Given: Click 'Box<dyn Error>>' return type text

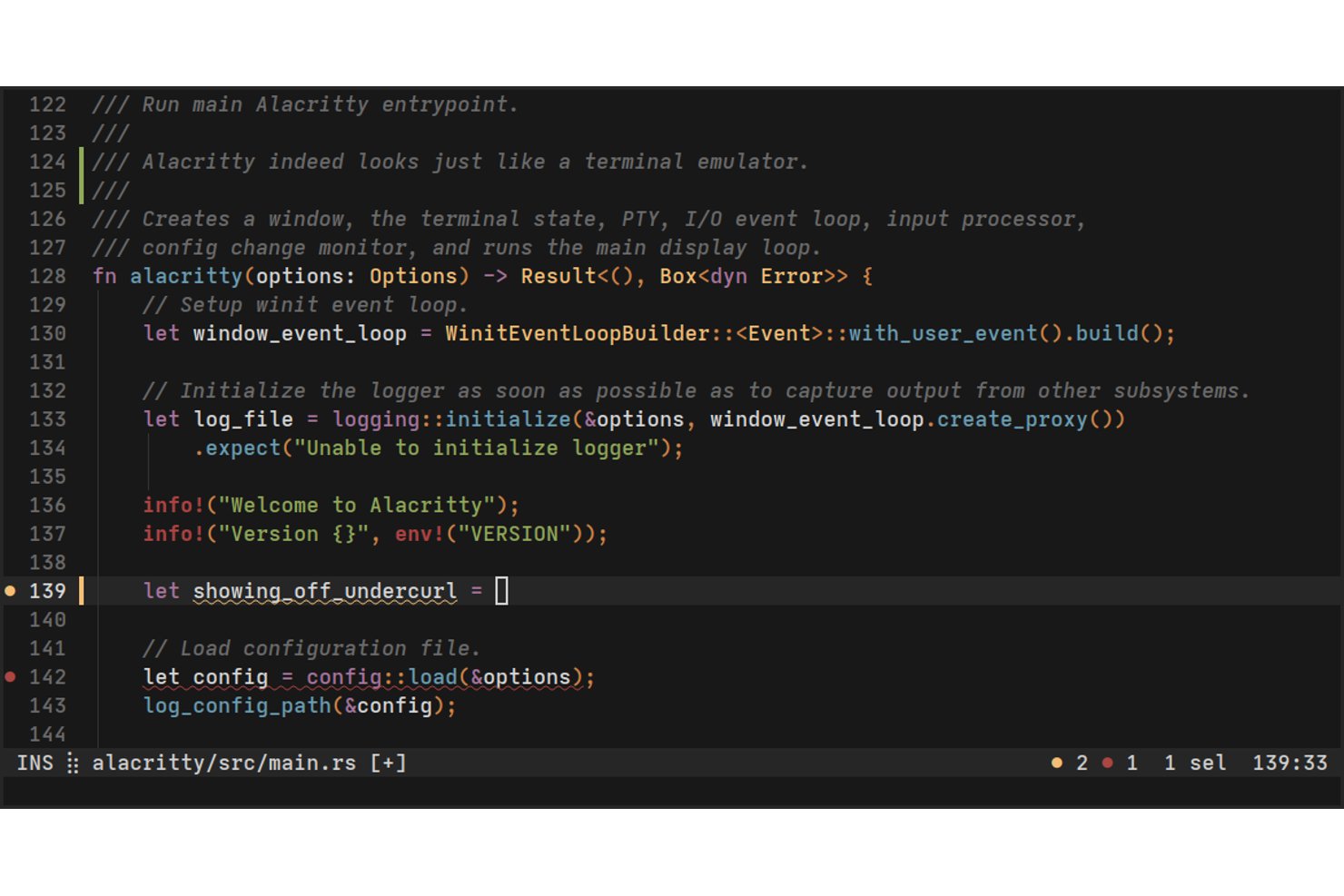Looking at the screenshot, I should point(754,276).
